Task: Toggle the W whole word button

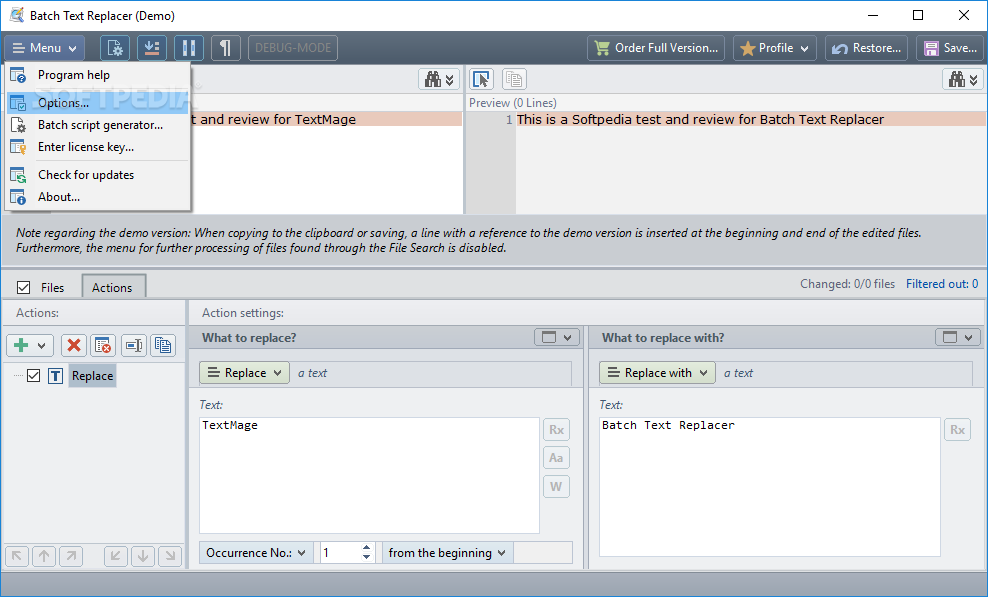Action: [x=556, y=487]
